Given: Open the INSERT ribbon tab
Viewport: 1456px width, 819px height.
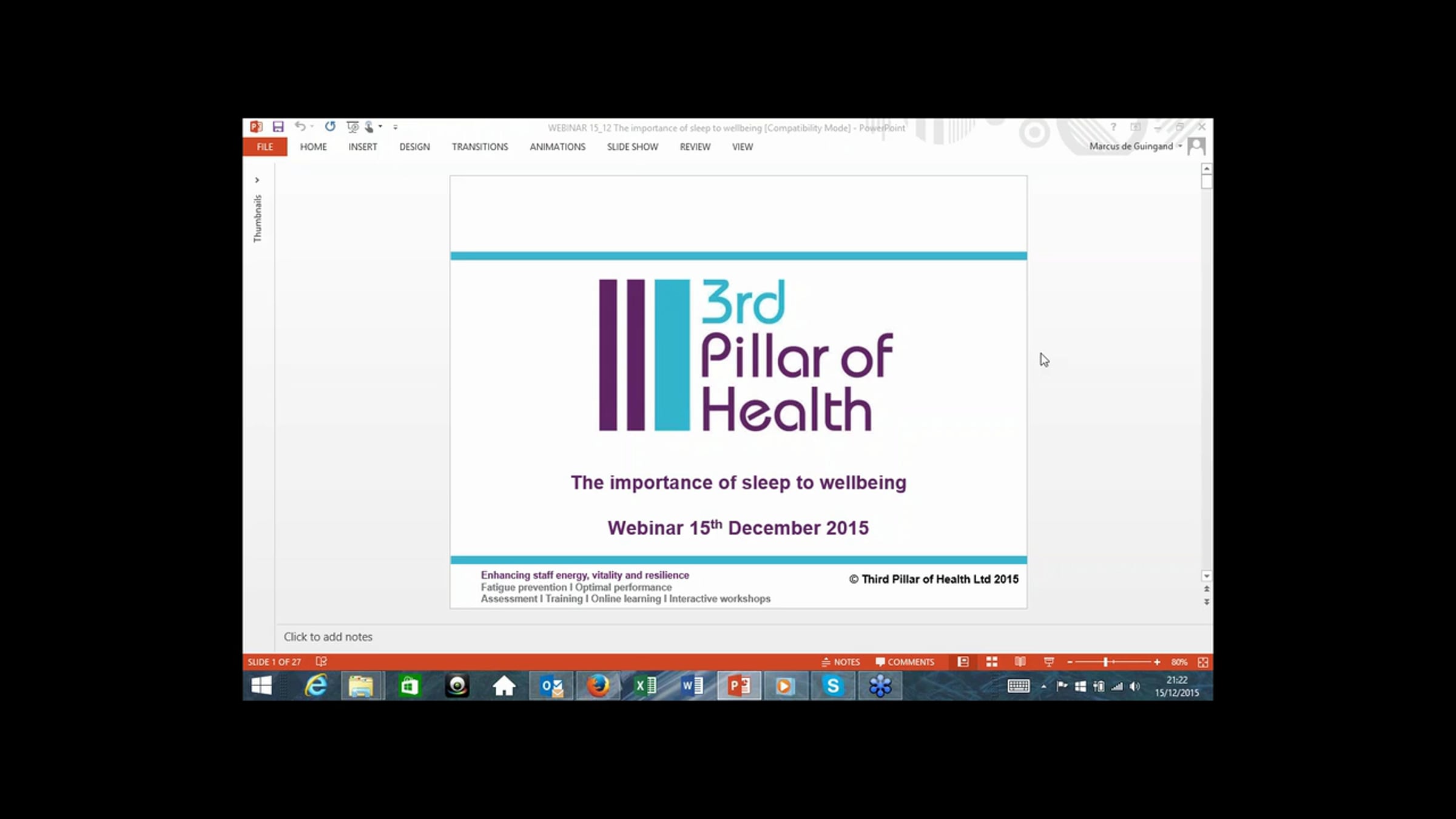Looking at the screenshot, I should (x=363, y=147).
